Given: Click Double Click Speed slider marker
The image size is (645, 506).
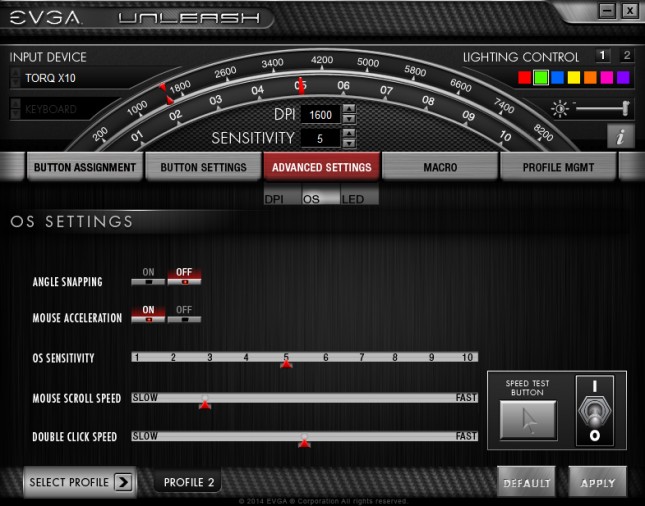Looking at the screenshot, I should point(304,441).
